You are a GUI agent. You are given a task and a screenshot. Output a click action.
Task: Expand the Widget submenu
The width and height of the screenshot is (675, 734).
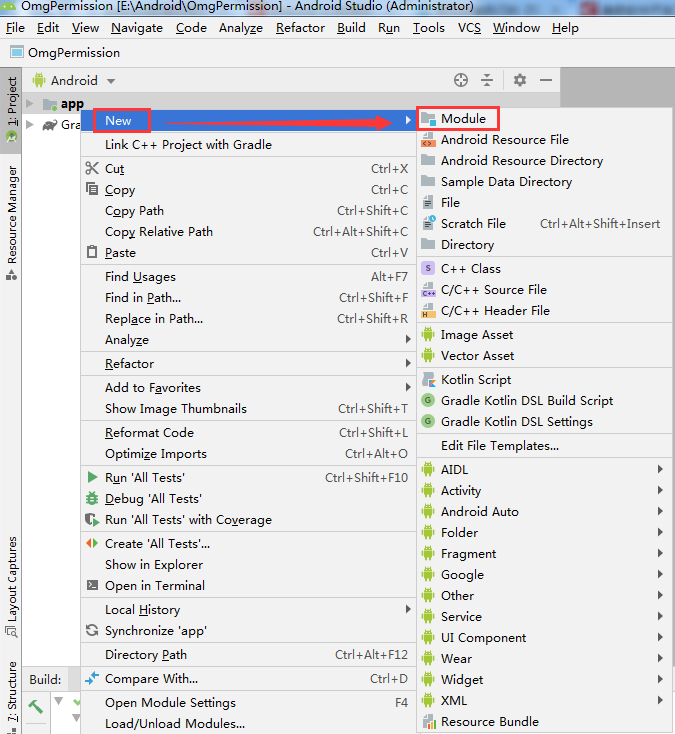(660, 679)
